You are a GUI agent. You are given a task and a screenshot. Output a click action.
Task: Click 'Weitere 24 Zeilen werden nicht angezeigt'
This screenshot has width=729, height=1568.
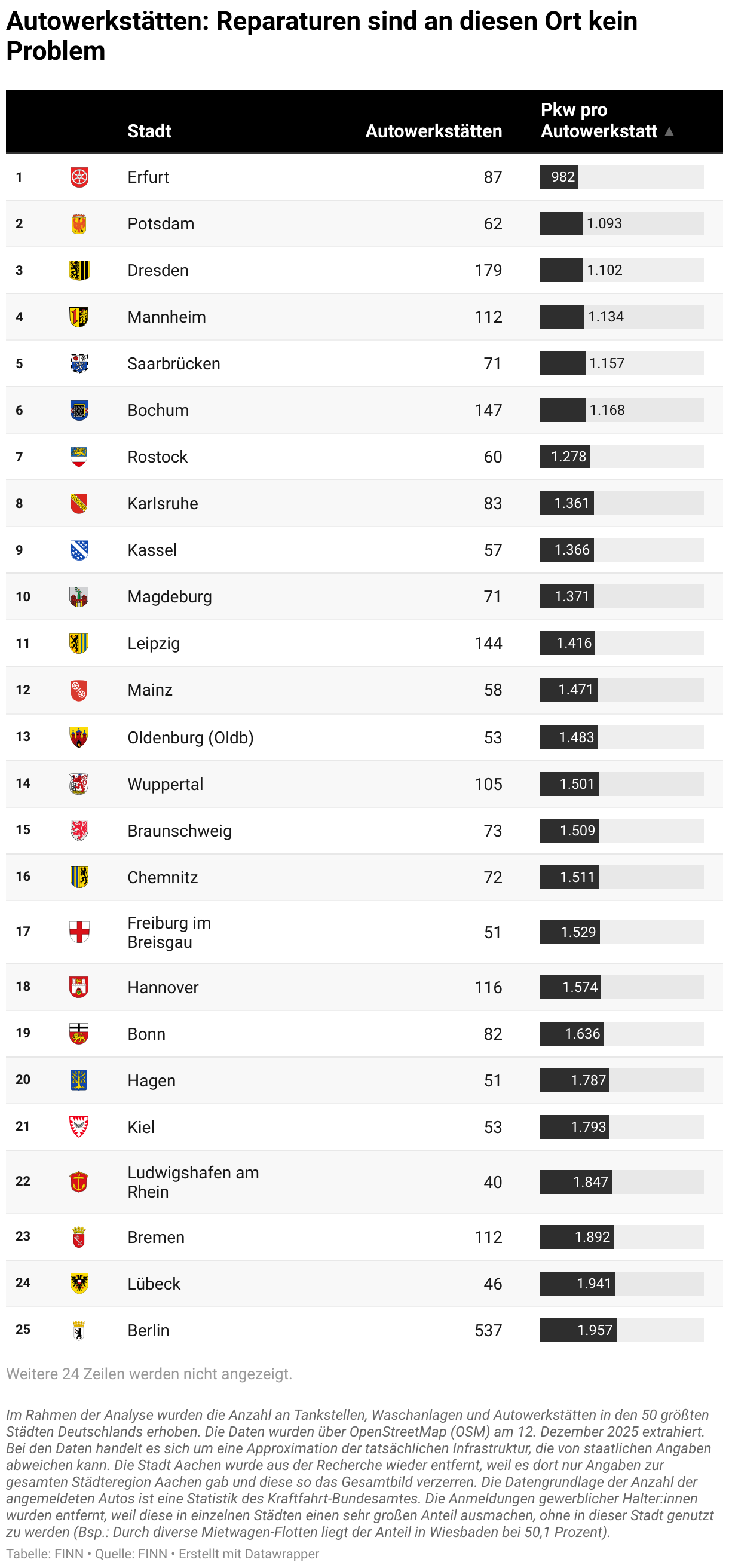(x=149, y=1374)
